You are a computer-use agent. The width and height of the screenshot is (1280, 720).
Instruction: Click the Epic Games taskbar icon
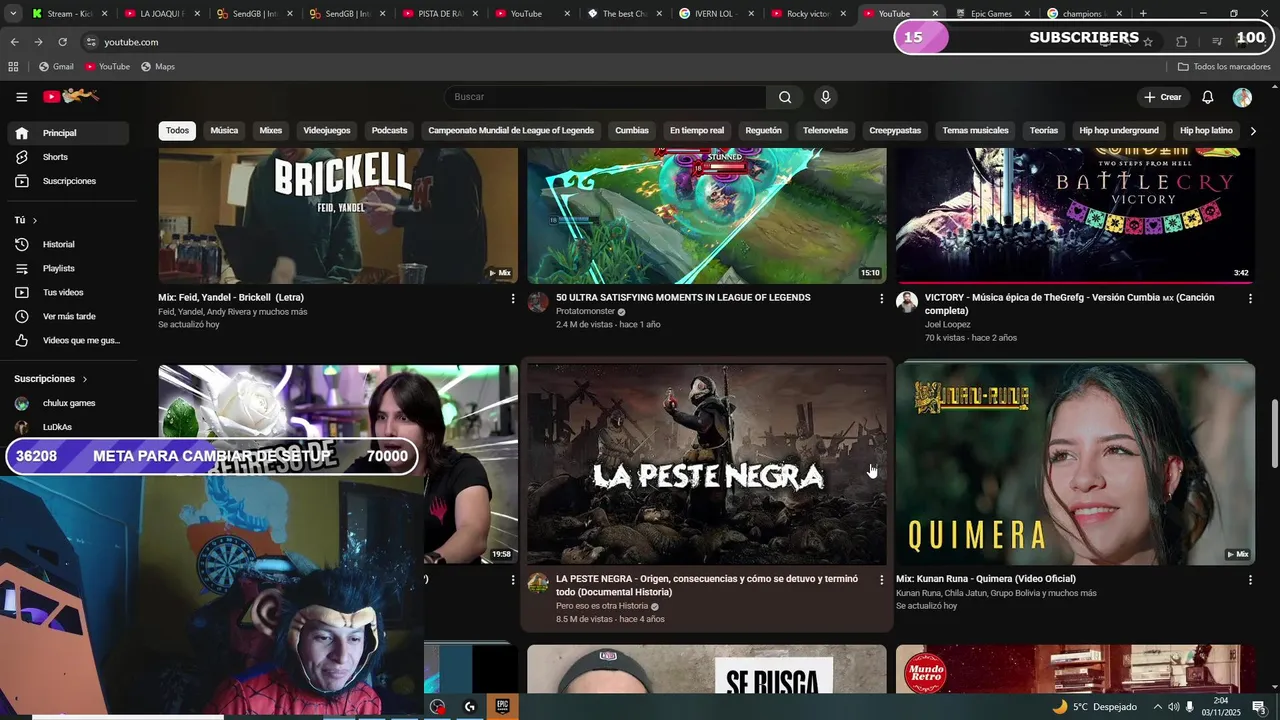pos(503,706)
